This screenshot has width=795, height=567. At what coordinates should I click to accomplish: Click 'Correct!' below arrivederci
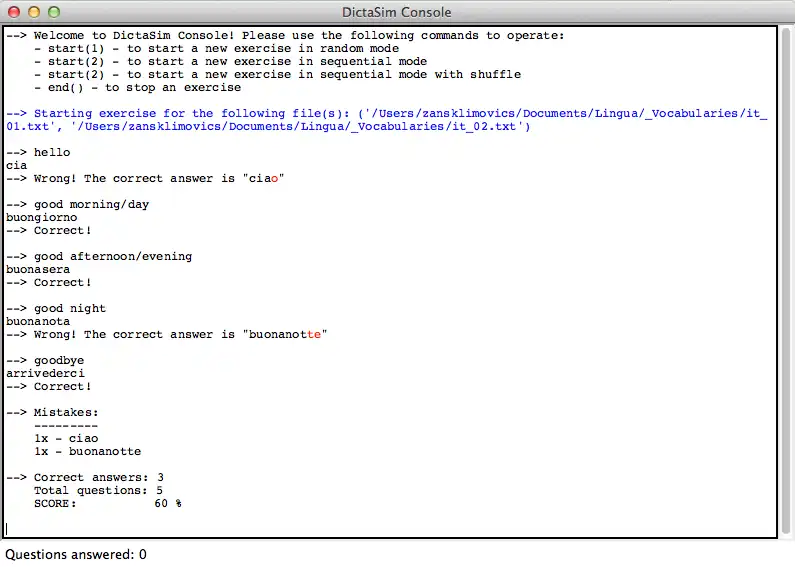[49, 386]
